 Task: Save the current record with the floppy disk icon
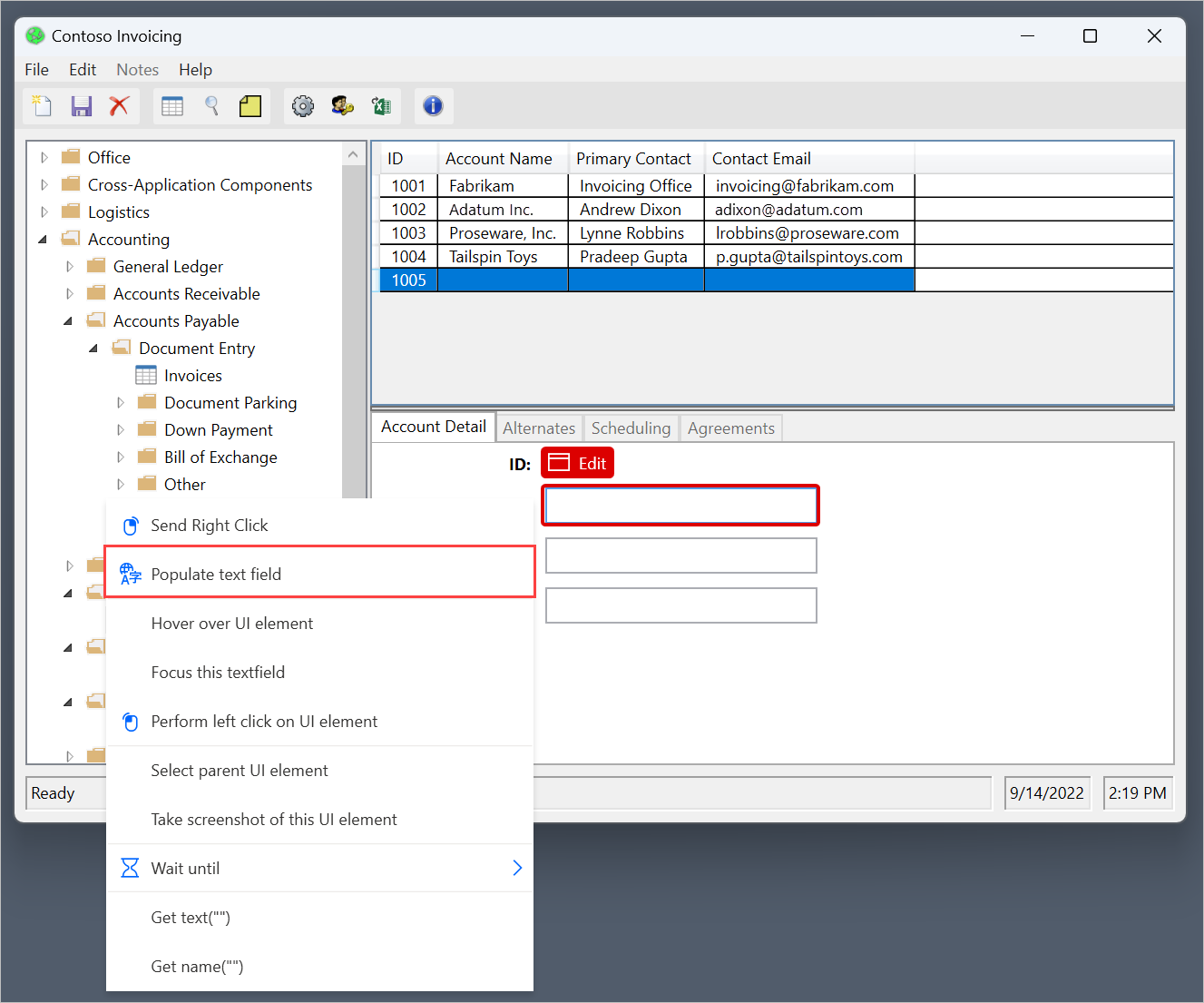pos(81,105)
